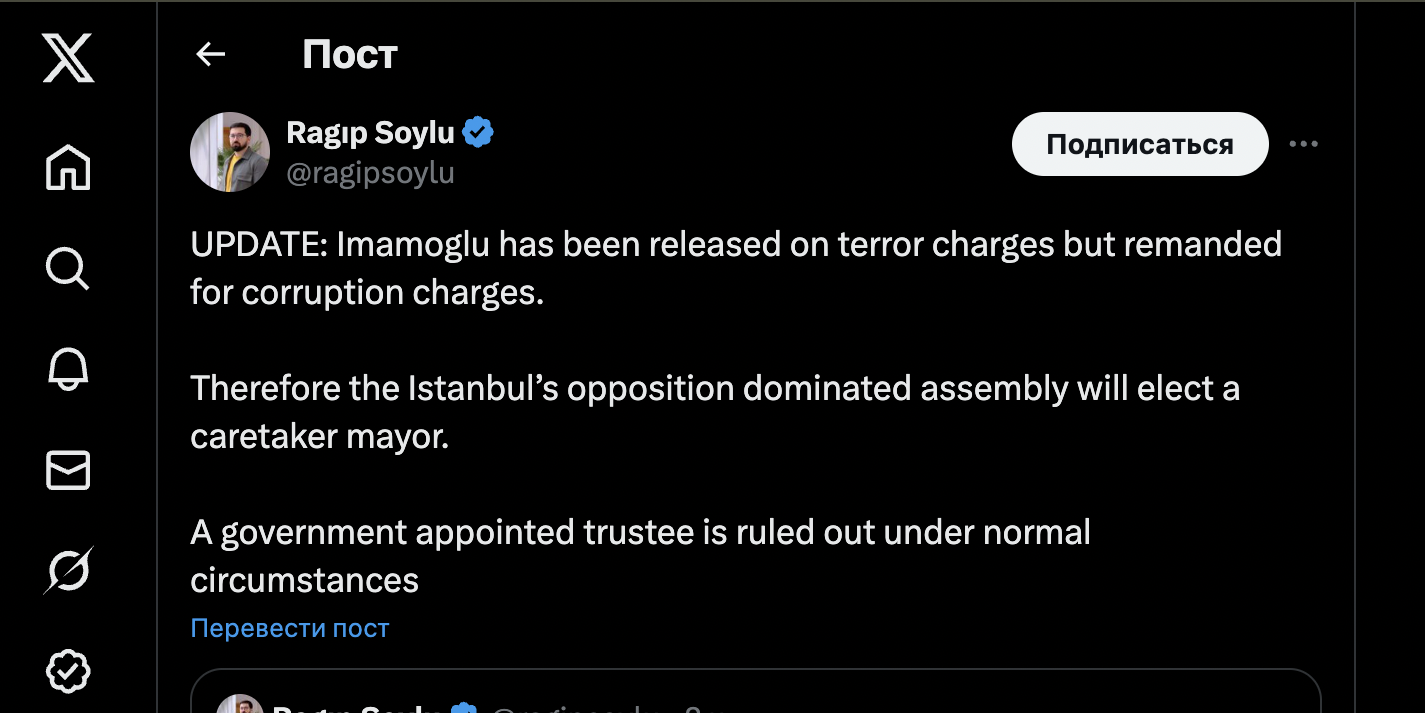Click the Ragıp Soylu display name
Viewport: 1425px width, 713px height.
coord(371,132)
